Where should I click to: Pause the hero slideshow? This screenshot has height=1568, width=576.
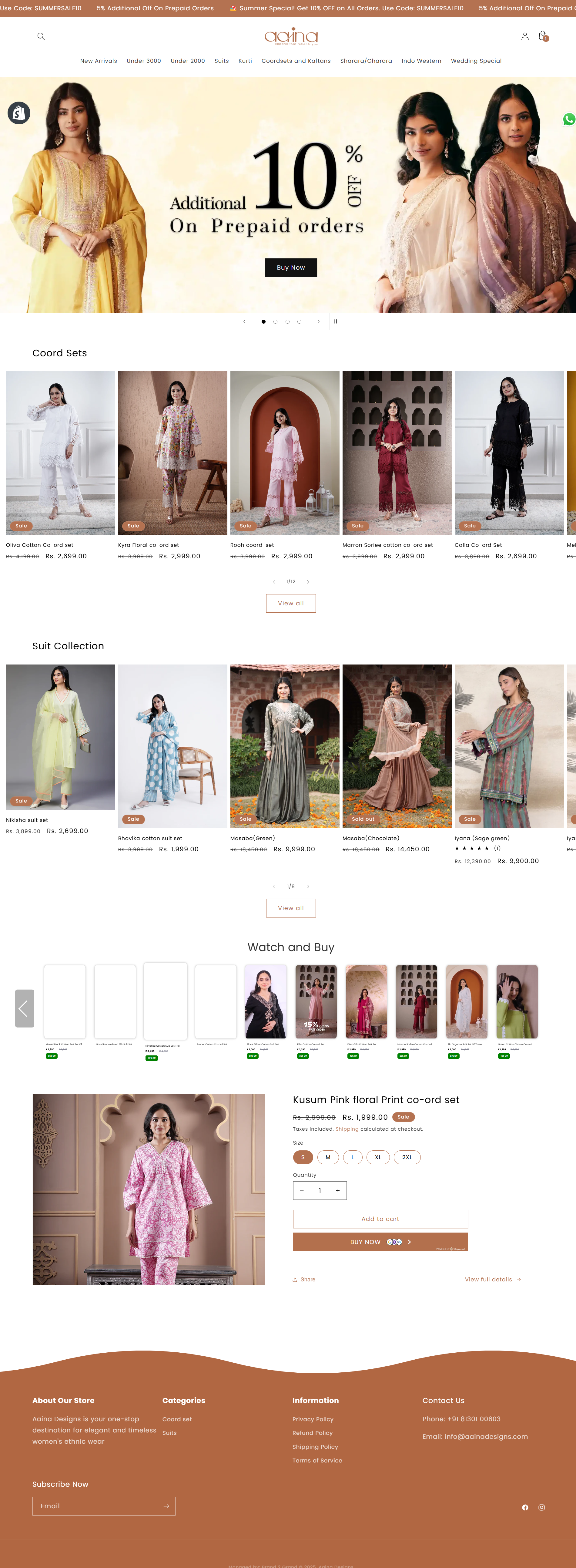pos(335,321)
